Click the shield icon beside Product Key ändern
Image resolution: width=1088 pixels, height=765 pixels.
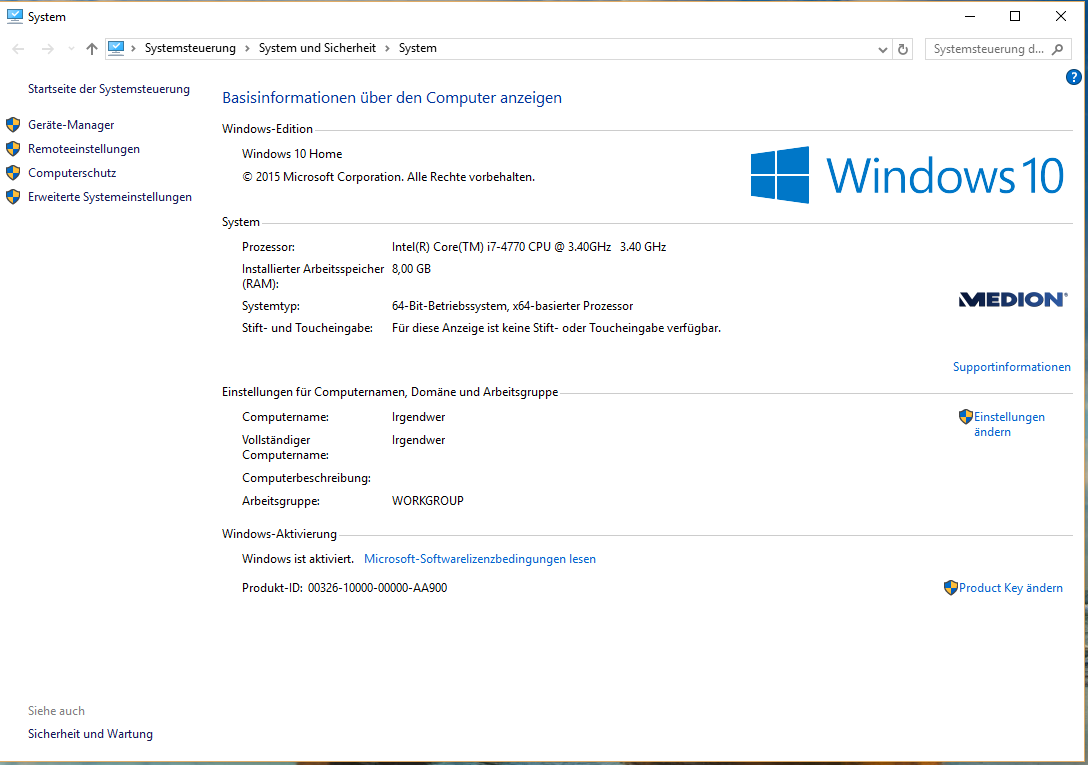(x=950, y=588)
